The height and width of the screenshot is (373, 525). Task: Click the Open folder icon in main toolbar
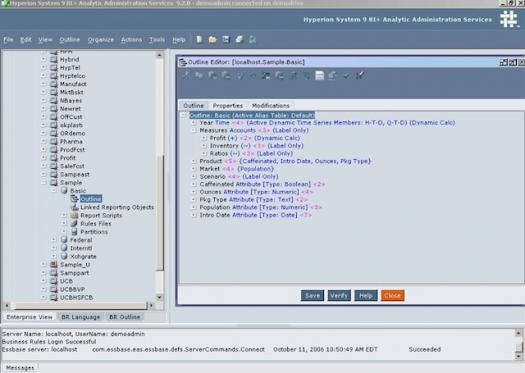click(x=213, y=40)
